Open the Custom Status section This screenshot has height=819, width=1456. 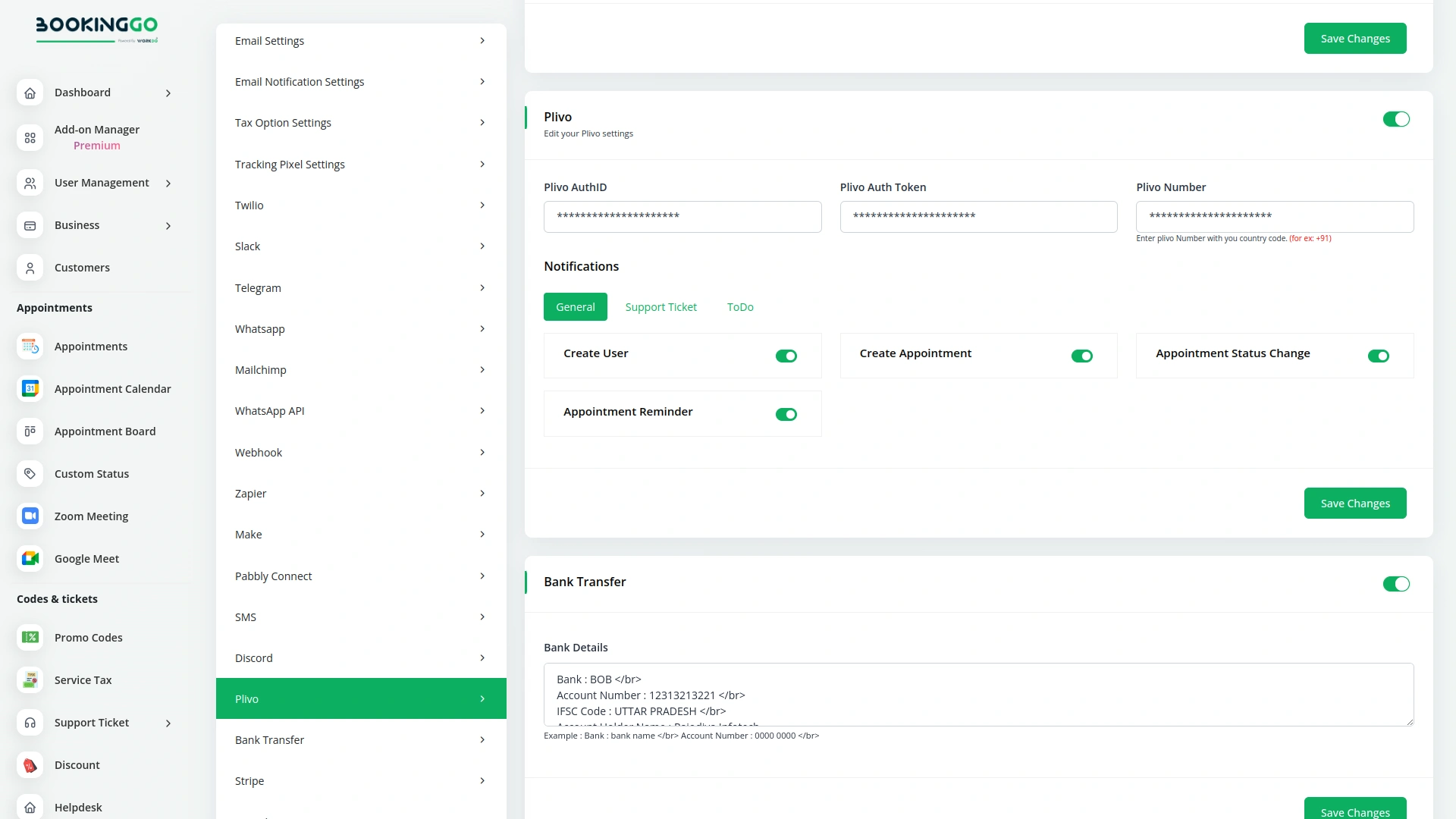(91, 473)
